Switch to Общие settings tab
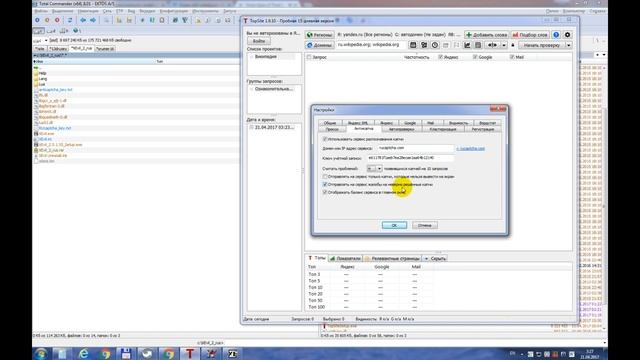 [x=330, y=123]
